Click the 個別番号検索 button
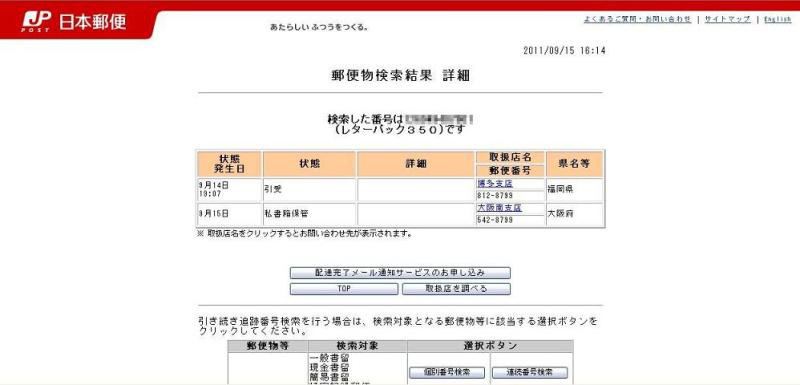This screenshot has height=385, width=800. pyautogui.click(x=447, y=372)
